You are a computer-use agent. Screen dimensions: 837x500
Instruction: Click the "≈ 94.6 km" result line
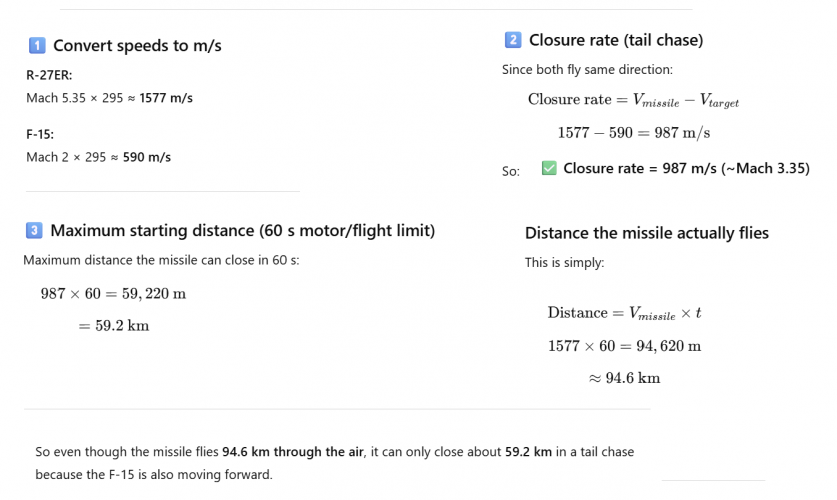coord(624,378)
